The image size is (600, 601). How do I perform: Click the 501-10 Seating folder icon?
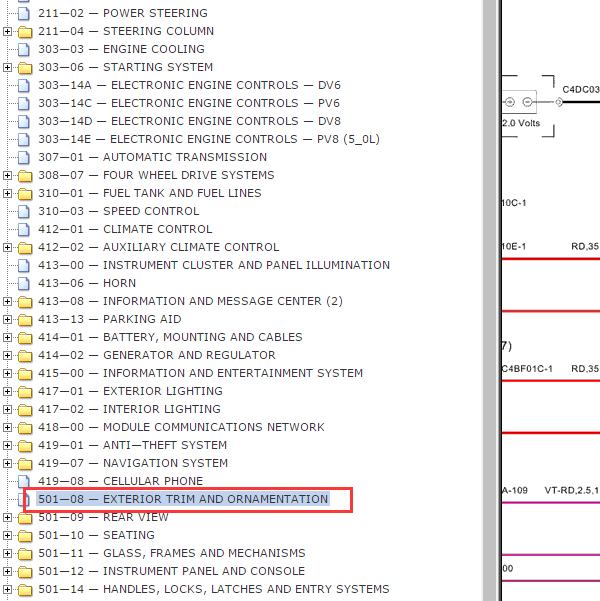point(25,536)
